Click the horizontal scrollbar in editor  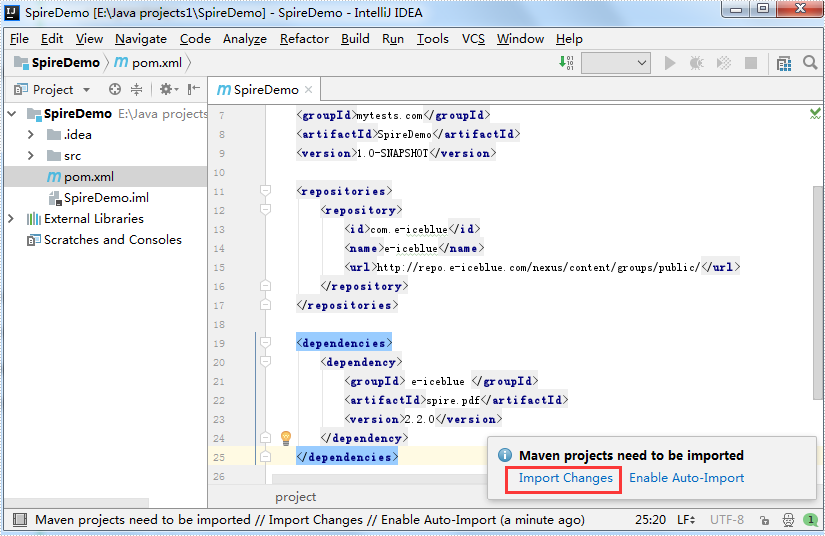click(x=379, y=479)
